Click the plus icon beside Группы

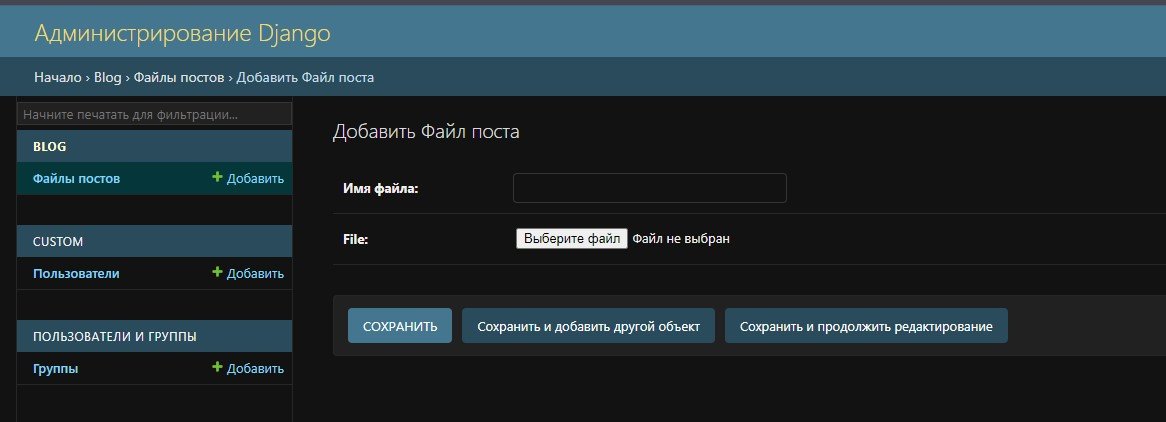click(x=217, y=367)
